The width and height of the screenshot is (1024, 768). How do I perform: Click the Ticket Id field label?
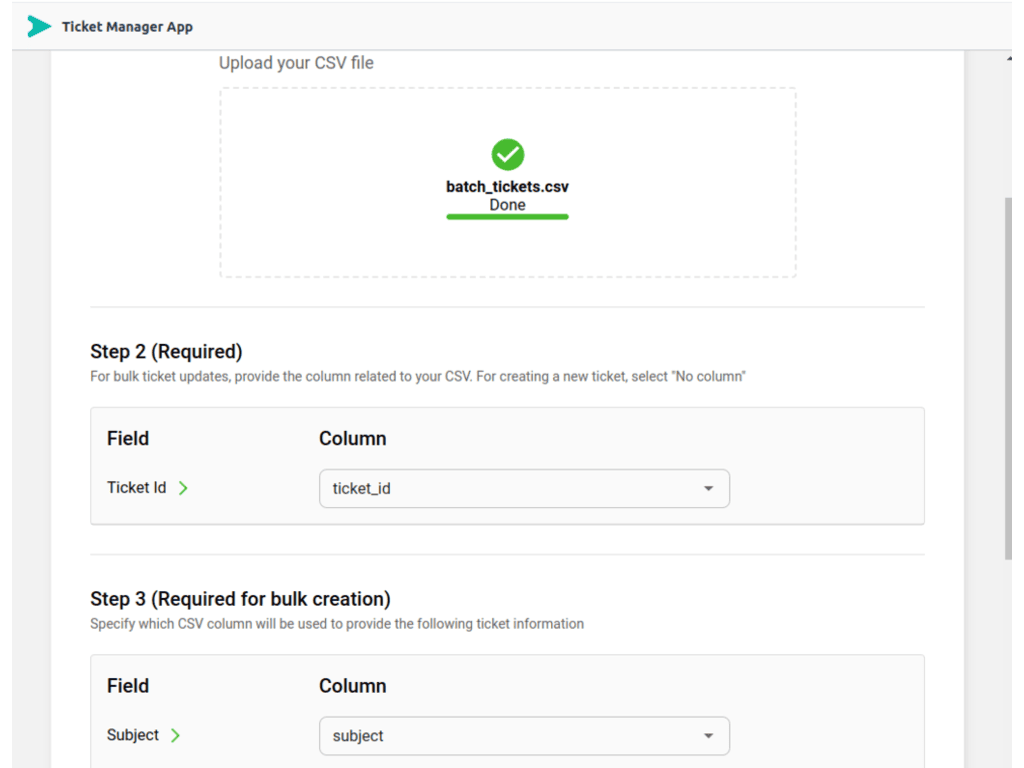(136, 488)
